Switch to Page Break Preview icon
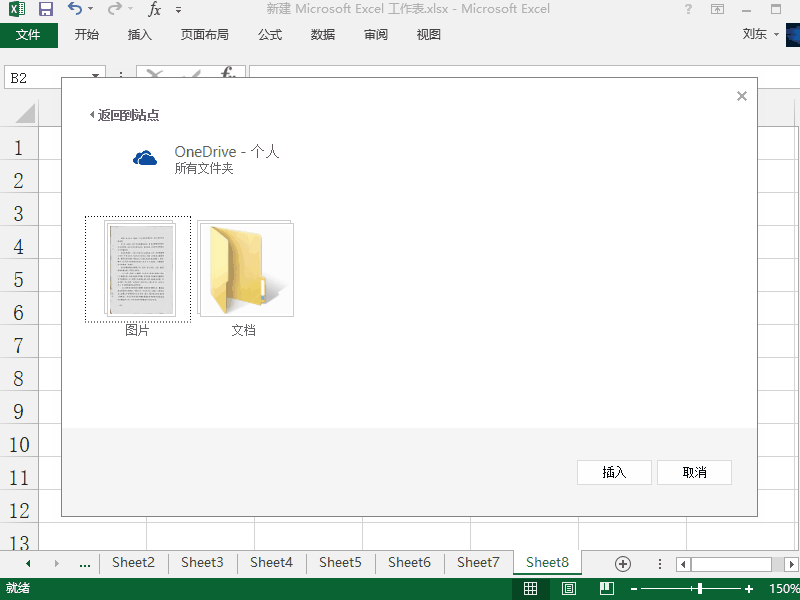800x600 pixels. [x=607, y=589]
